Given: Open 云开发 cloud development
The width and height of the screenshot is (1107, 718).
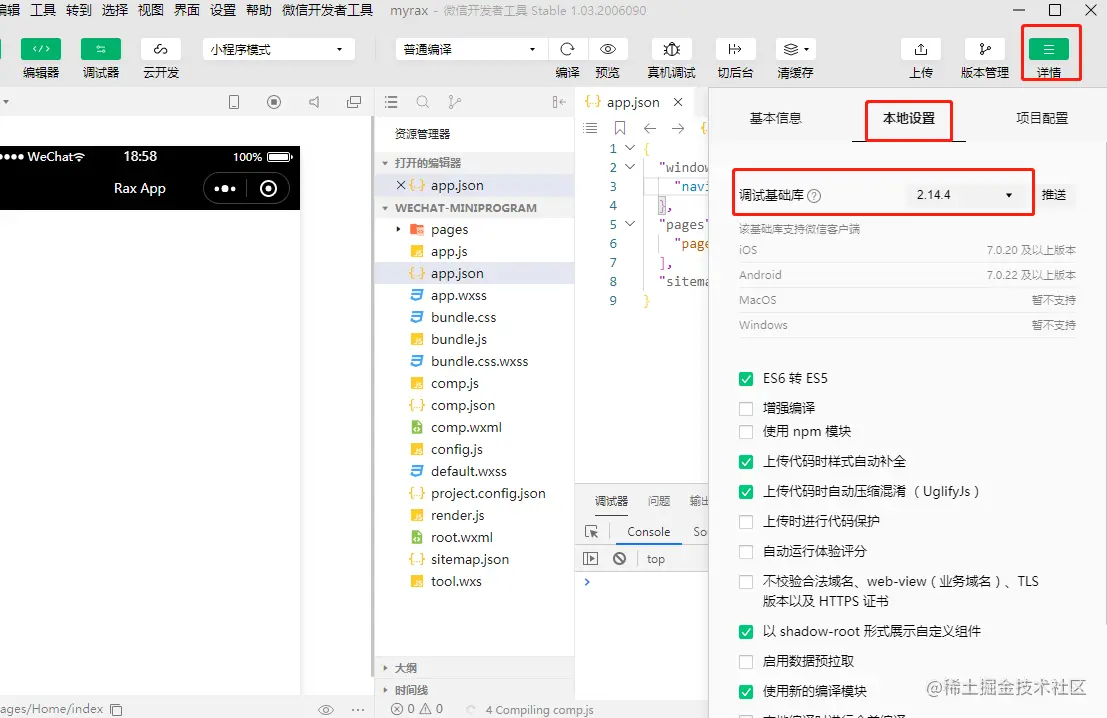Looking at the screenshot, I should point(161,49).
